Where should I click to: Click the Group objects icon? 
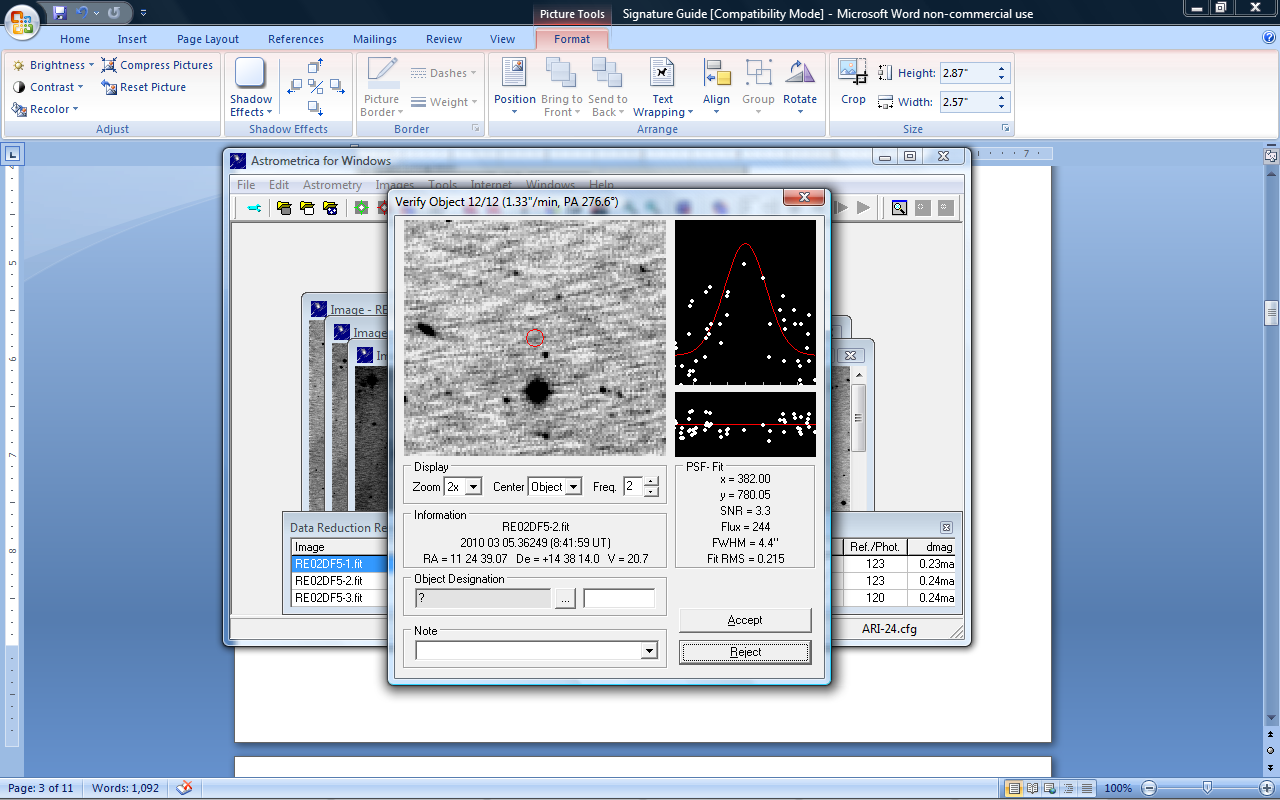tap(758, 74)
